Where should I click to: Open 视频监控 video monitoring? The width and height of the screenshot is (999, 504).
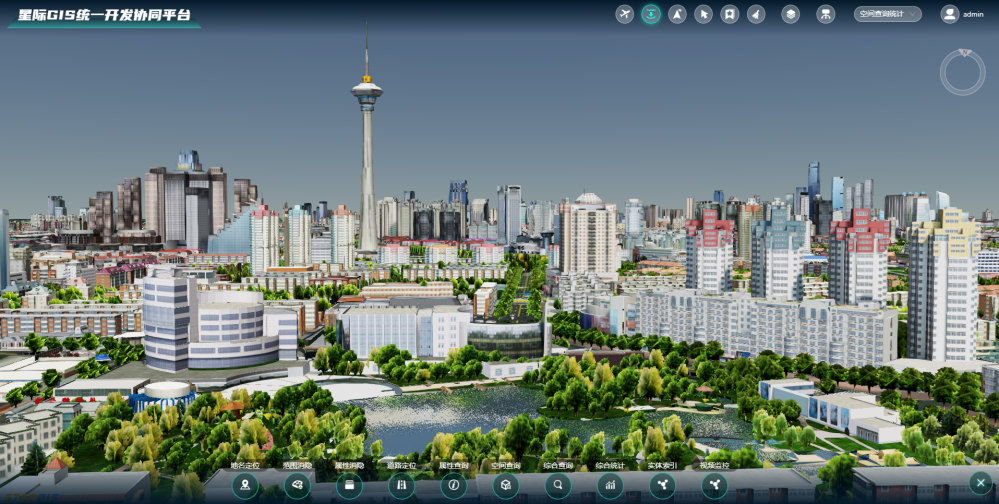[714, 485]
